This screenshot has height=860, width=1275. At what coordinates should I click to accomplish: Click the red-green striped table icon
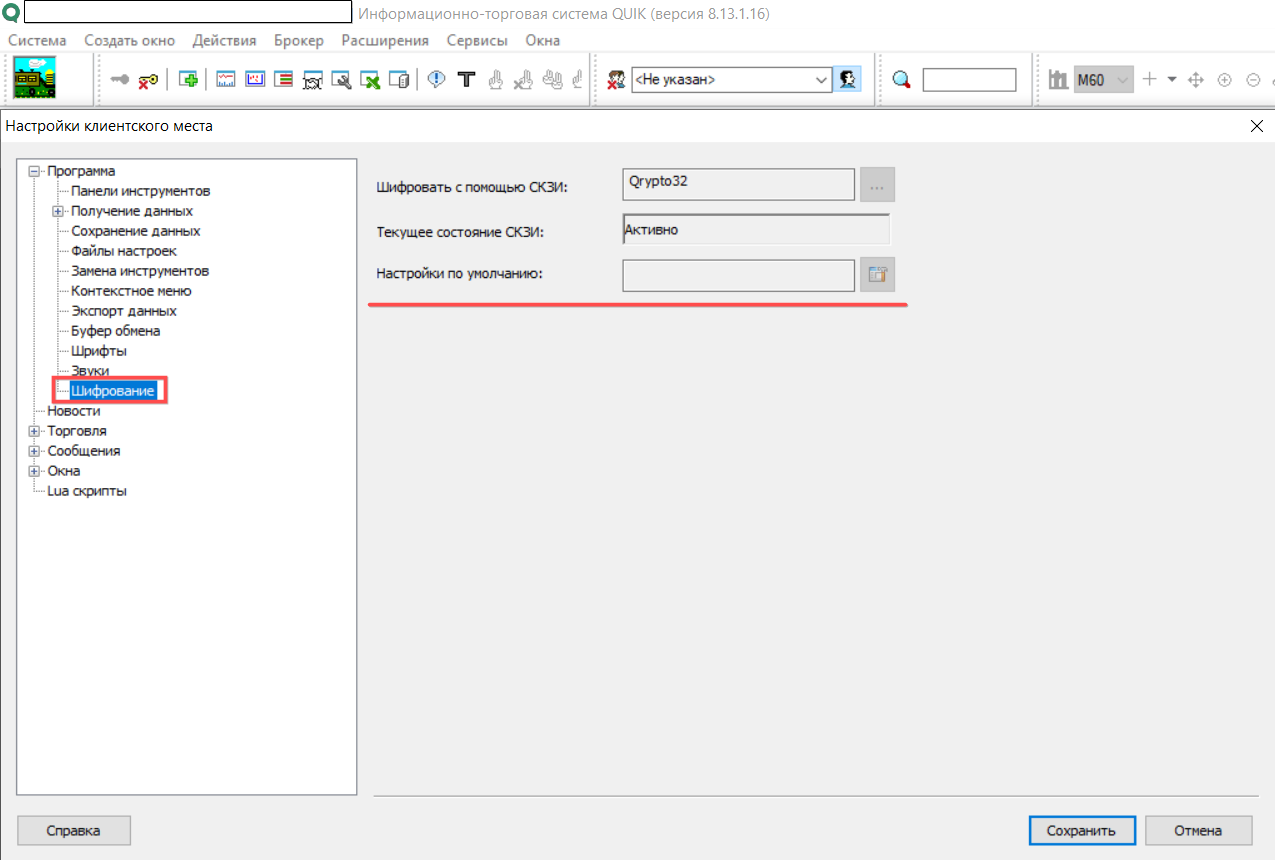click(283, 79)
